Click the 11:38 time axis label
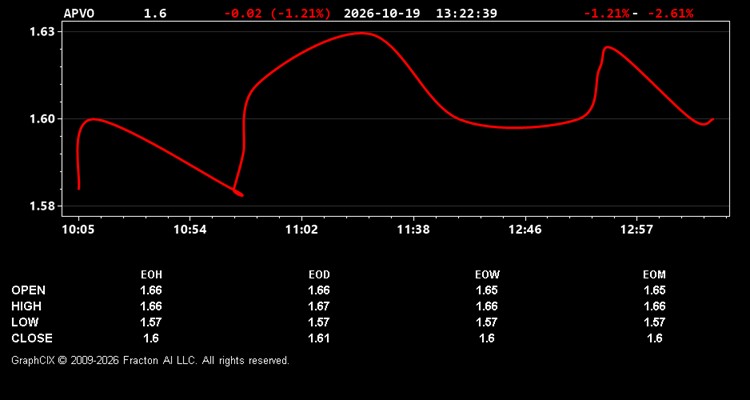This screenshot has width=750, height=400. tap(413, 230)
